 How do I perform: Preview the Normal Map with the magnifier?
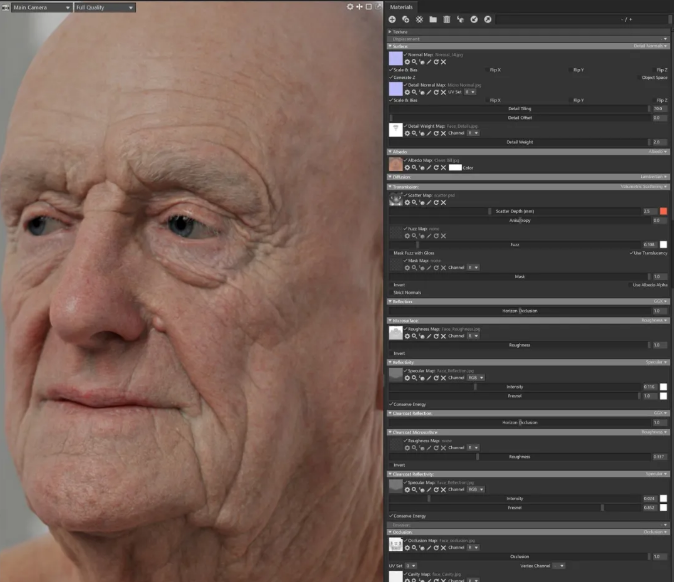point(414,62)
